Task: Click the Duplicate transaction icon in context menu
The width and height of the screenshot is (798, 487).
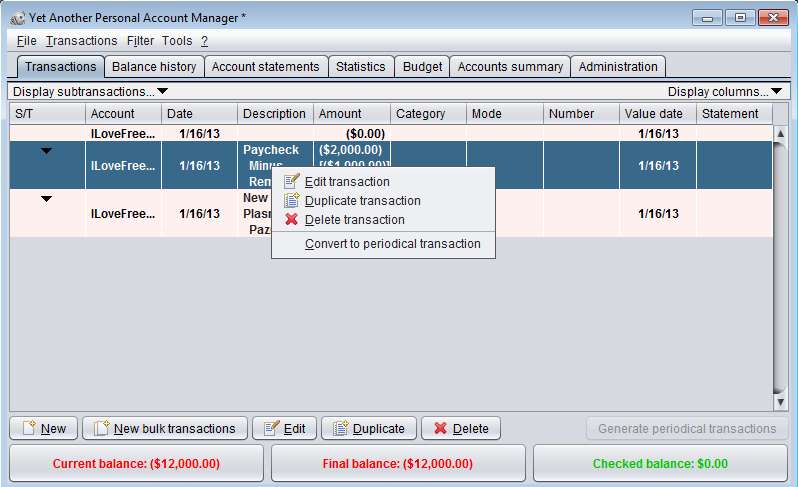Action: (292, 200)
